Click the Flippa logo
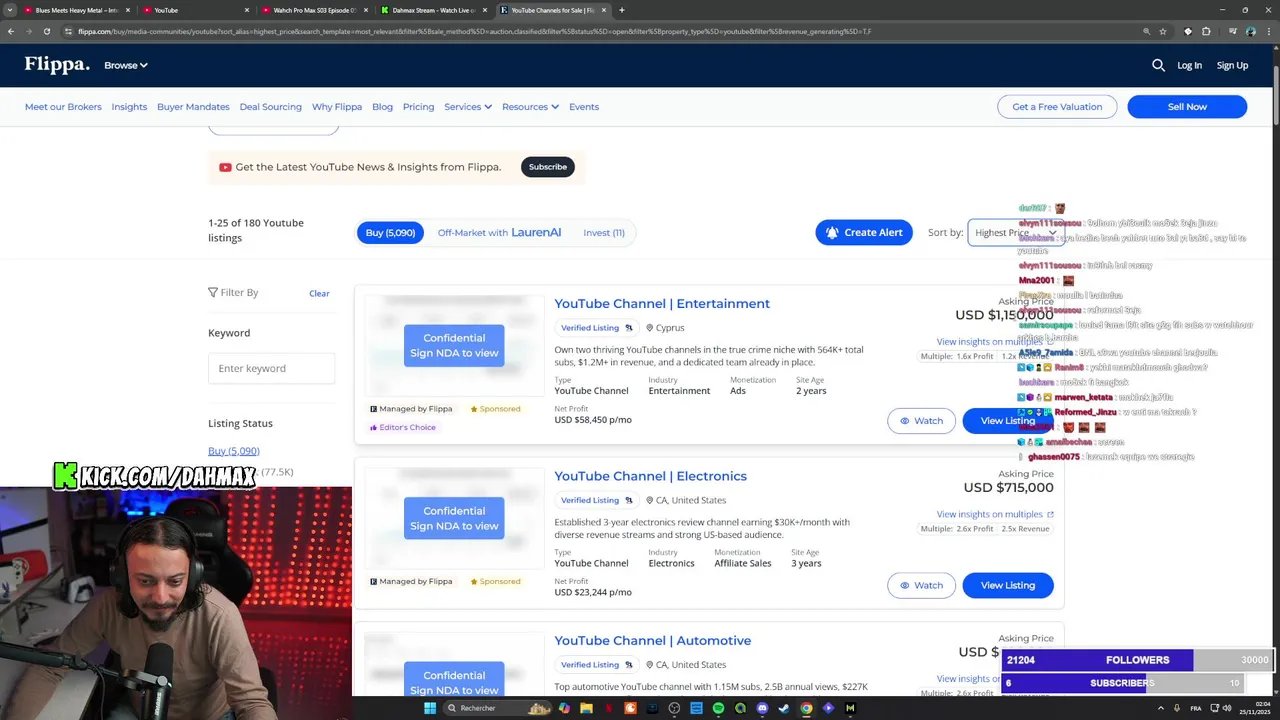 pos(57,65)
